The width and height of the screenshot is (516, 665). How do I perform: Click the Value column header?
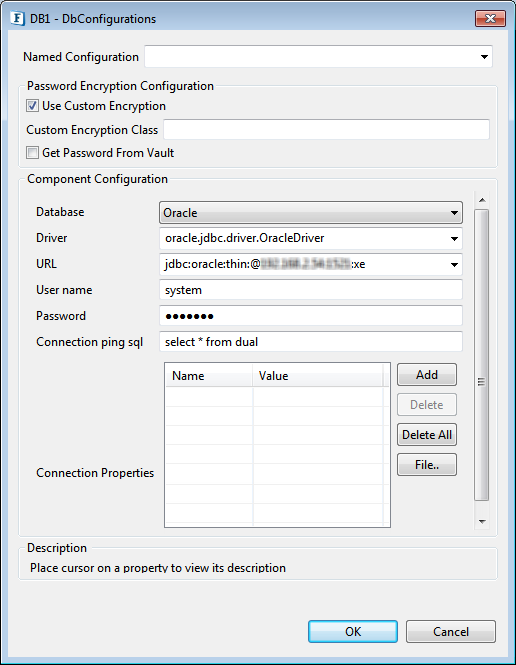(318, 375)
